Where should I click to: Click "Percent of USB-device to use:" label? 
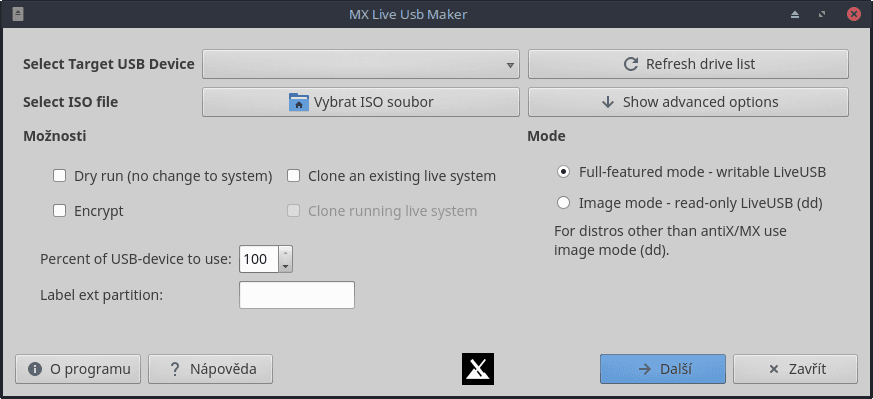click(x=136, y=259)
